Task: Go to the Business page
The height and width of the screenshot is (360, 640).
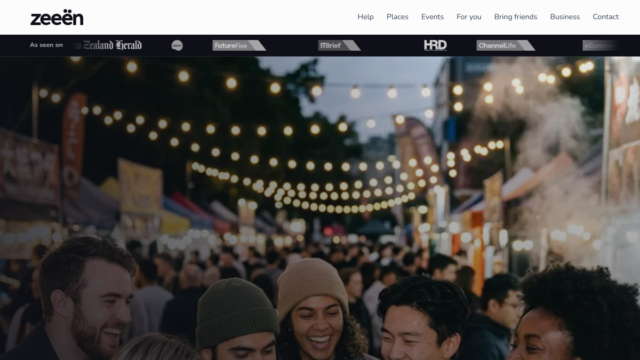Action: [x=564, y=17]
